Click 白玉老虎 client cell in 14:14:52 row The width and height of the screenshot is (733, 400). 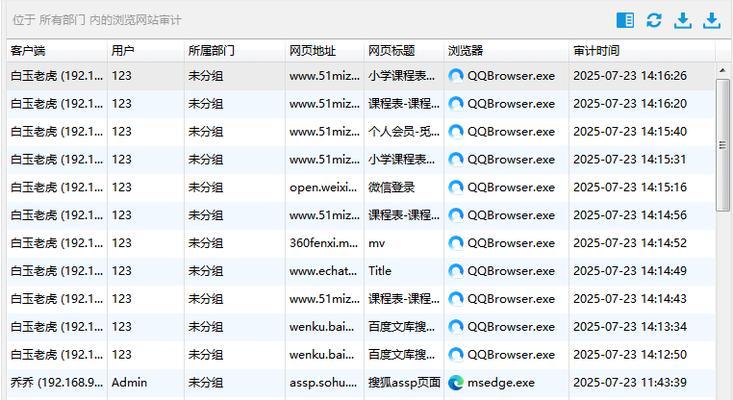(57, 243)
